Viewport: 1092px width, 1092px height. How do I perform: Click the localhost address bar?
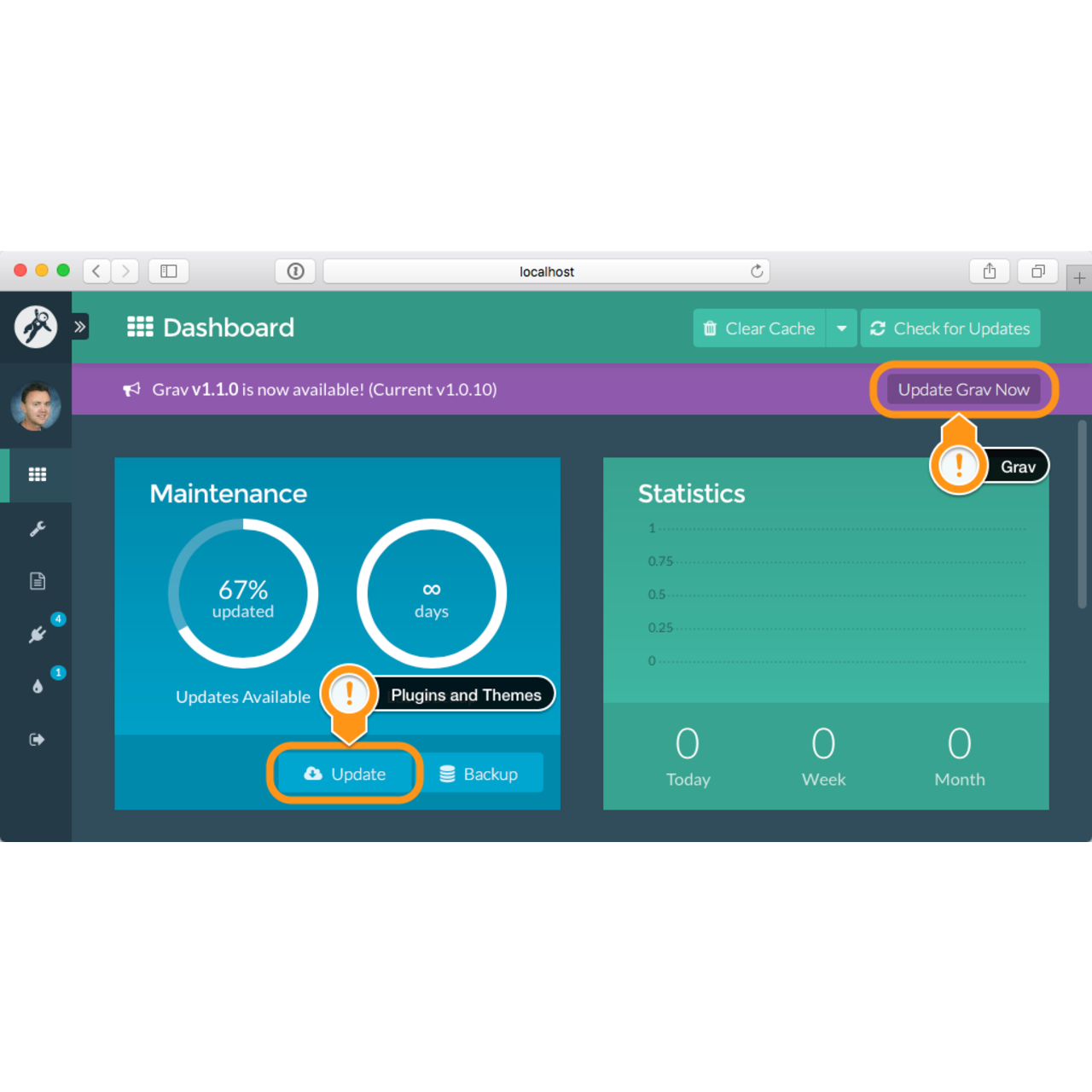pos(546,271)
